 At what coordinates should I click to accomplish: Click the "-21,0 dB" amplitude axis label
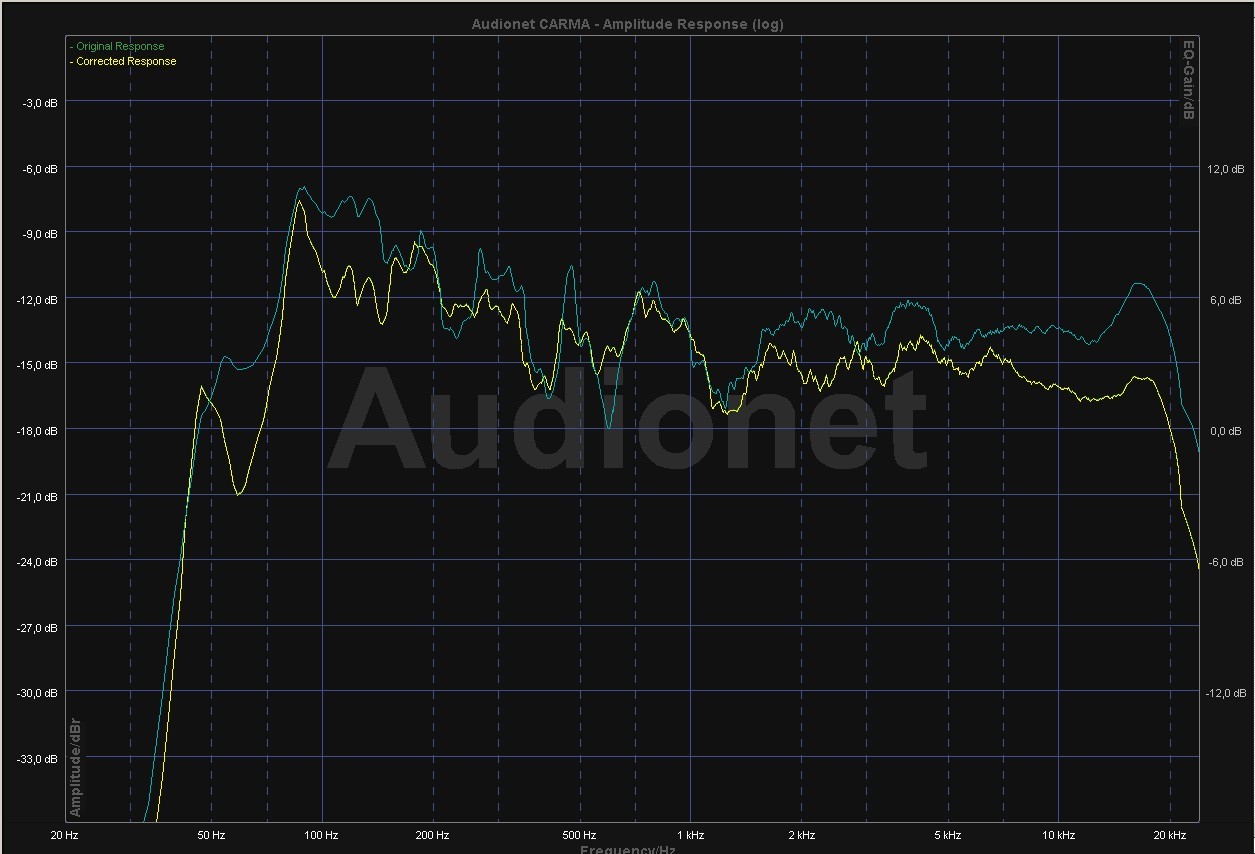(39, 496)
